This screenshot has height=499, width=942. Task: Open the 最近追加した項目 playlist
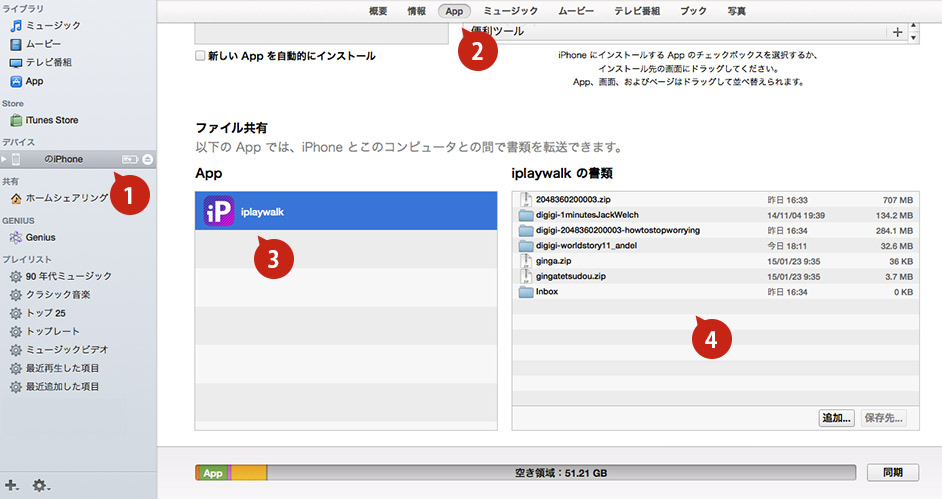[55, 387]
